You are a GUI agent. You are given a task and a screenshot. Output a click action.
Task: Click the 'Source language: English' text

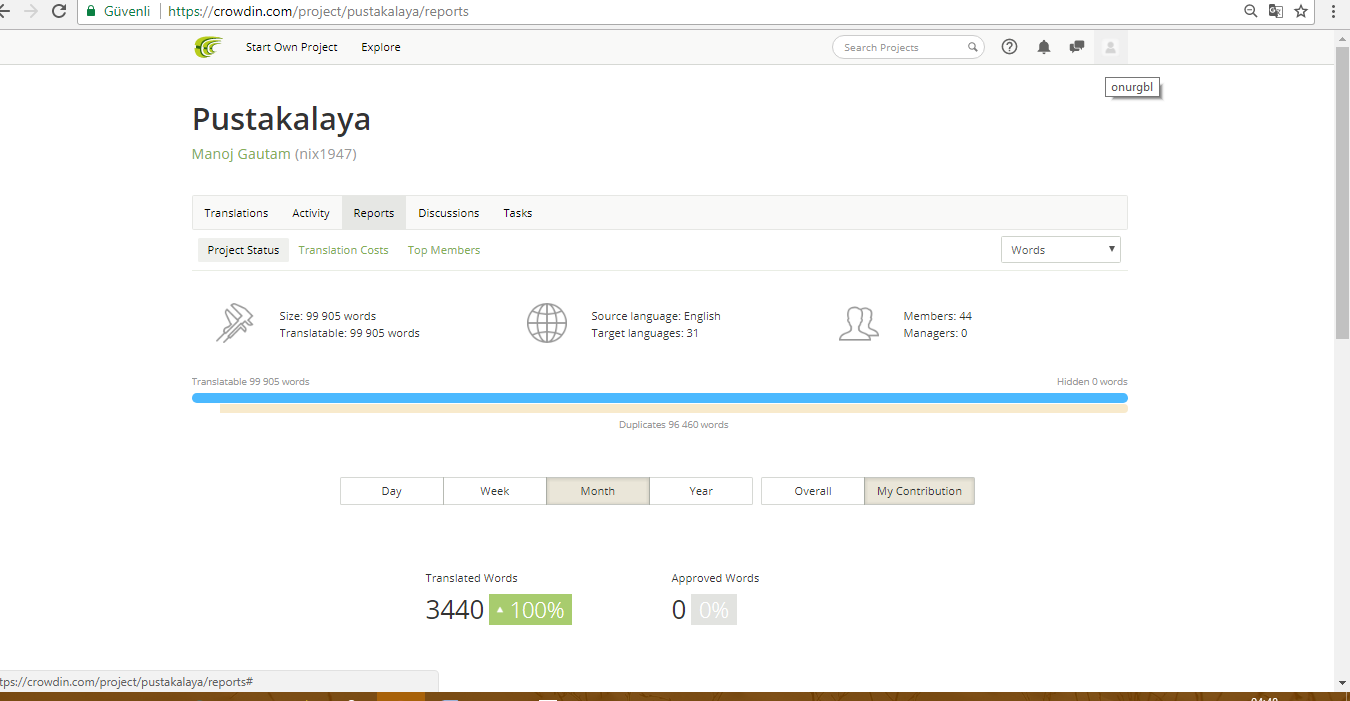tap(656, 316)
